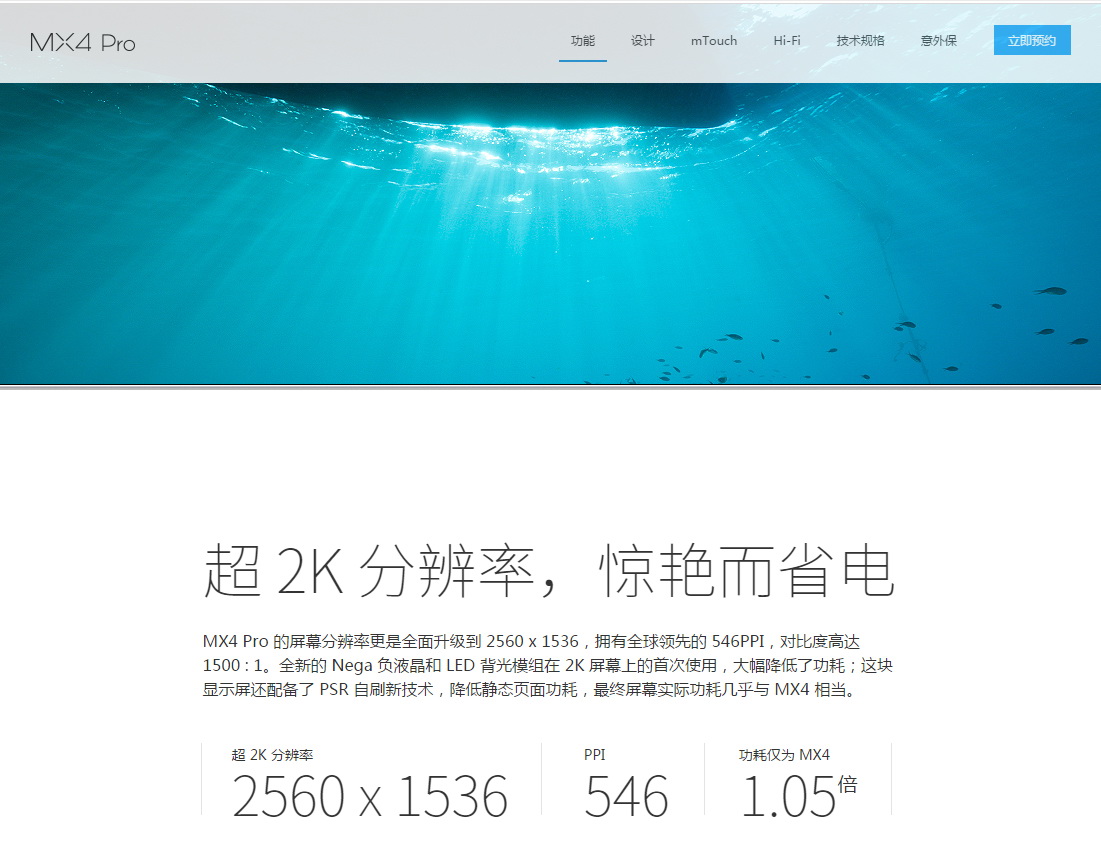Click the 立即预约 reservation button
Image resolution: width=1101 pixels, height=850 pixels.
click(x=1031, y=40)
